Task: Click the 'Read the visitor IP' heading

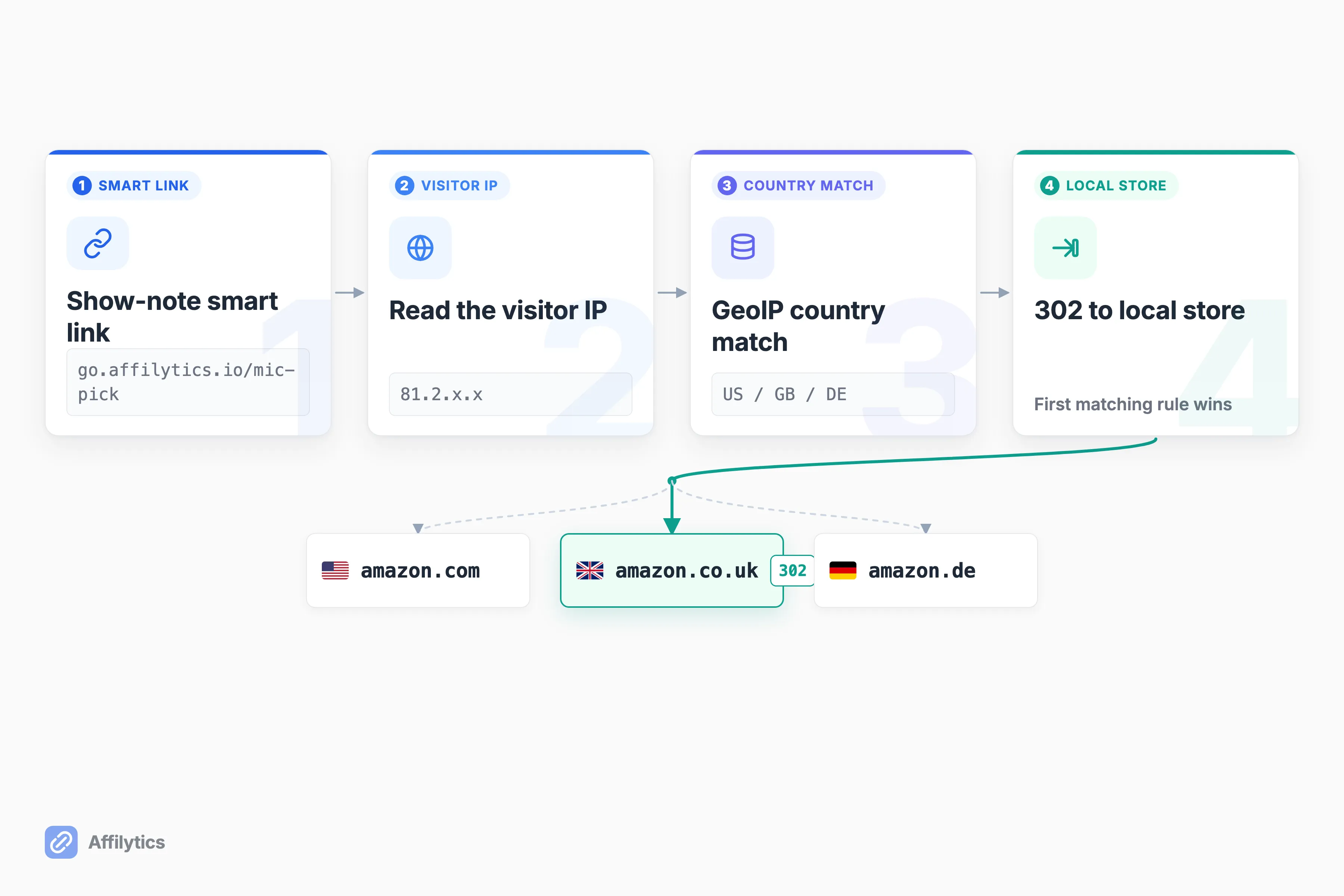Action: (498, 310)
